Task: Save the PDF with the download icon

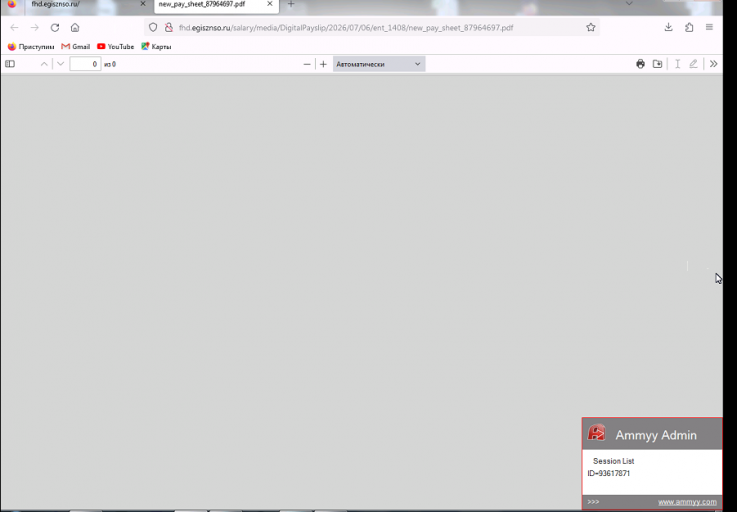Action: pos(658,64)
